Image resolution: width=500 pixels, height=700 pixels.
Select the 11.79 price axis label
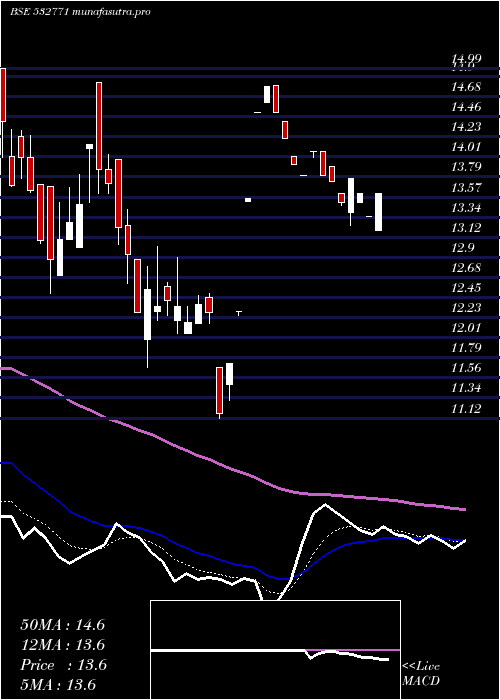[466, 347]
